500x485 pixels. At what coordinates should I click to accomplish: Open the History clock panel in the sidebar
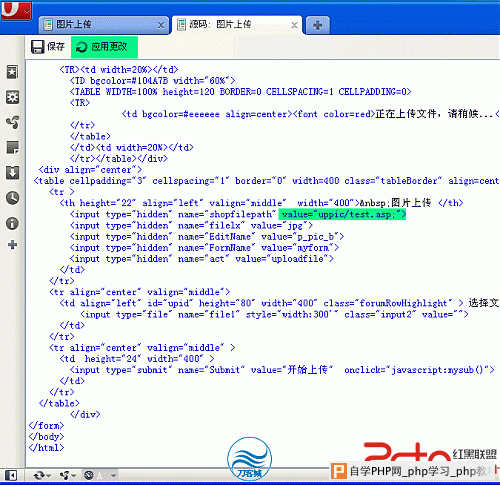coord(12,198)
